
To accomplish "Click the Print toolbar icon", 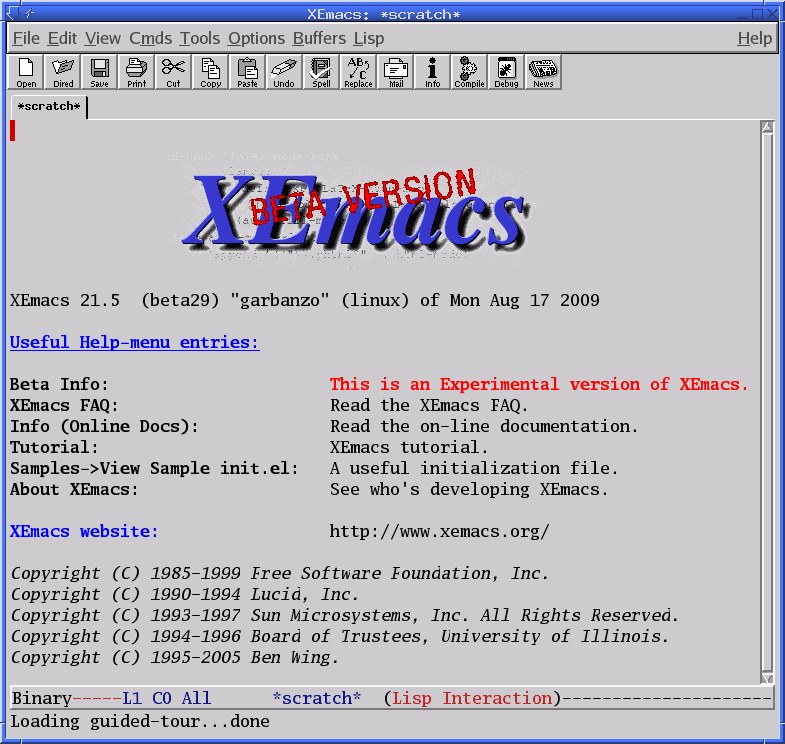I will click(137, 72).
